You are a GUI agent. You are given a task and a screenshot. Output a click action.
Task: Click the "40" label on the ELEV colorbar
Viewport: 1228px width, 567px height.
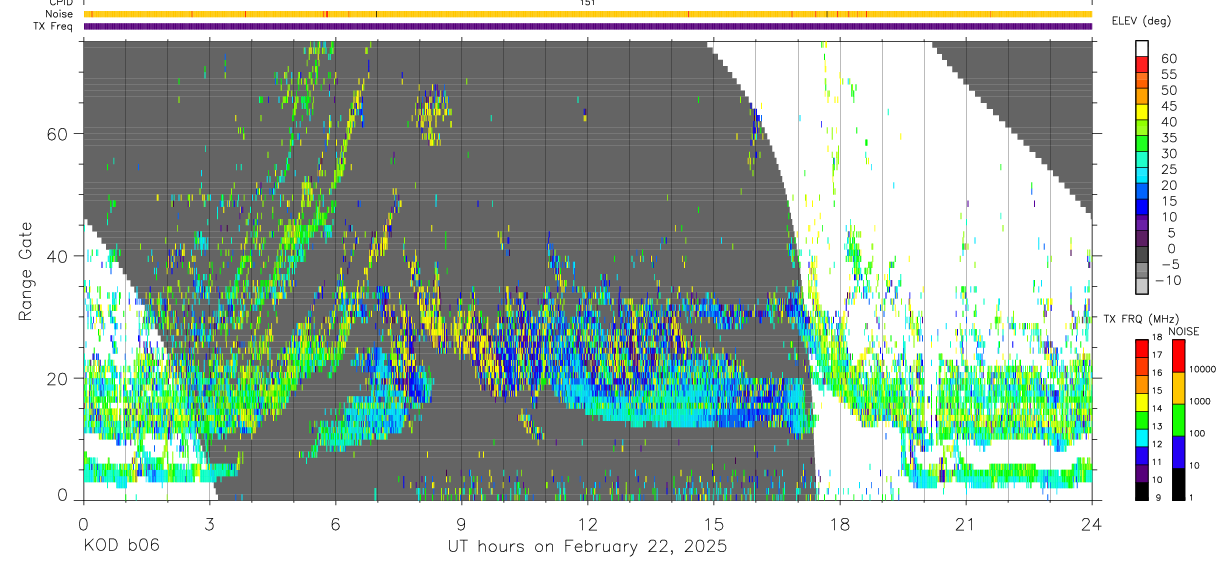1169,122
